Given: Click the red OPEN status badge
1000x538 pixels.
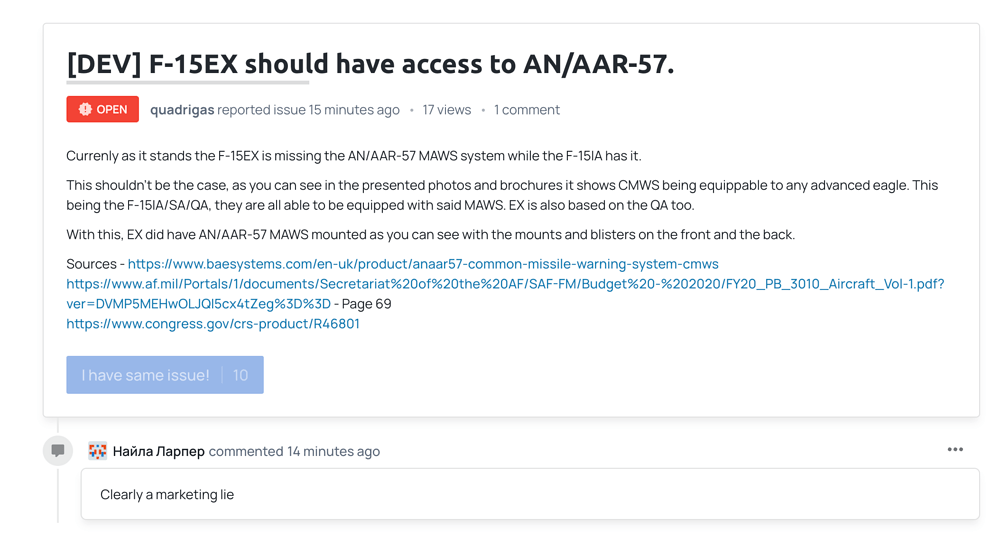Looking at the screenshot, I should pos(102,109).
